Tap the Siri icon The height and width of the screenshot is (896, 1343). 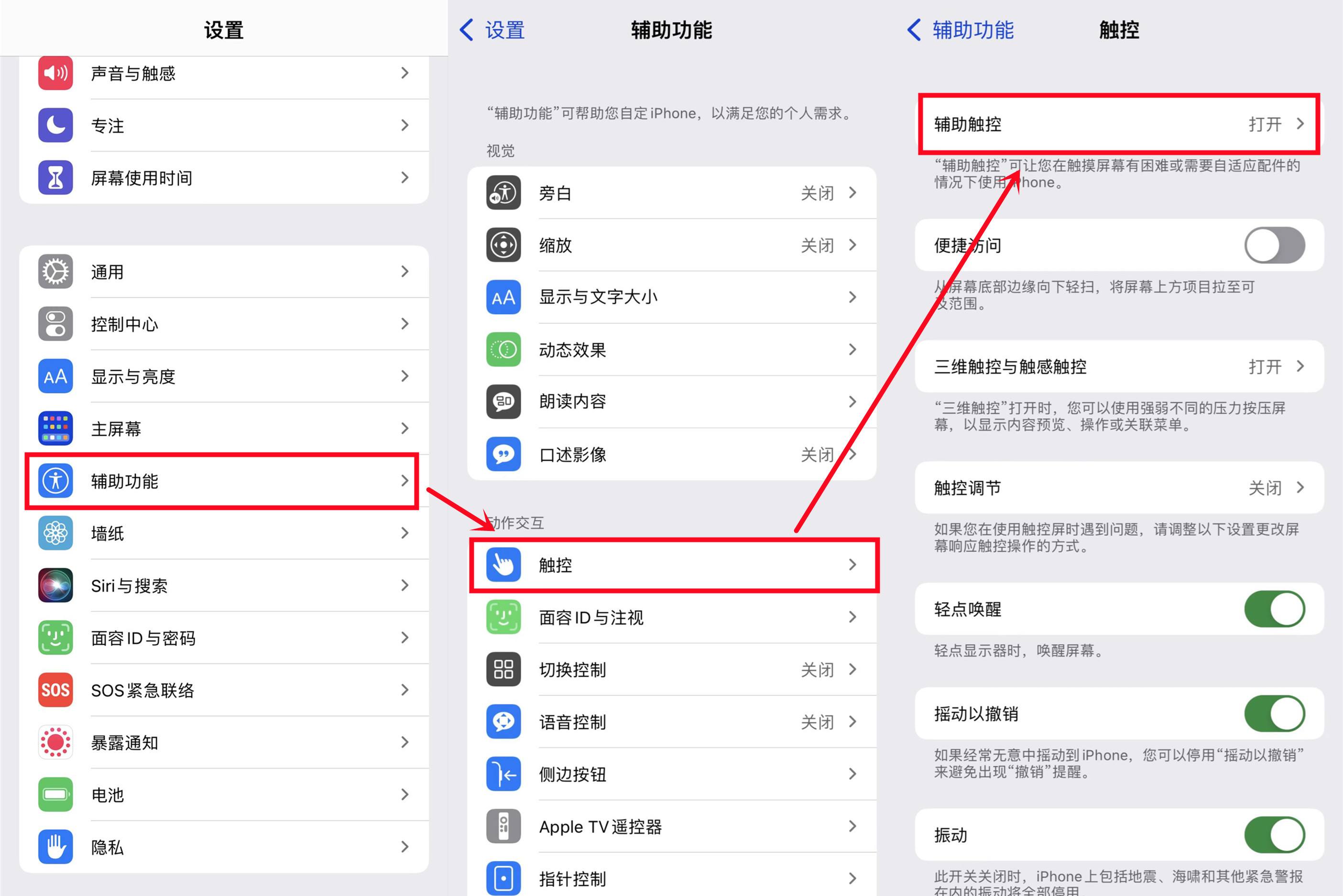point(55,585)
